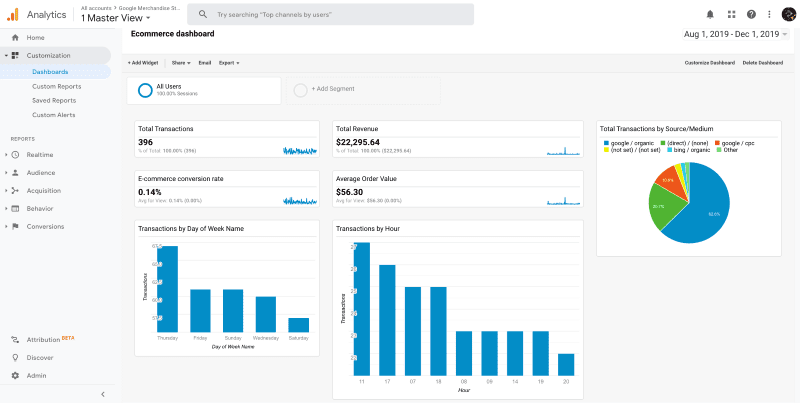Open the notifications bell
Screen dimensions: 800x403
(710, 14)
